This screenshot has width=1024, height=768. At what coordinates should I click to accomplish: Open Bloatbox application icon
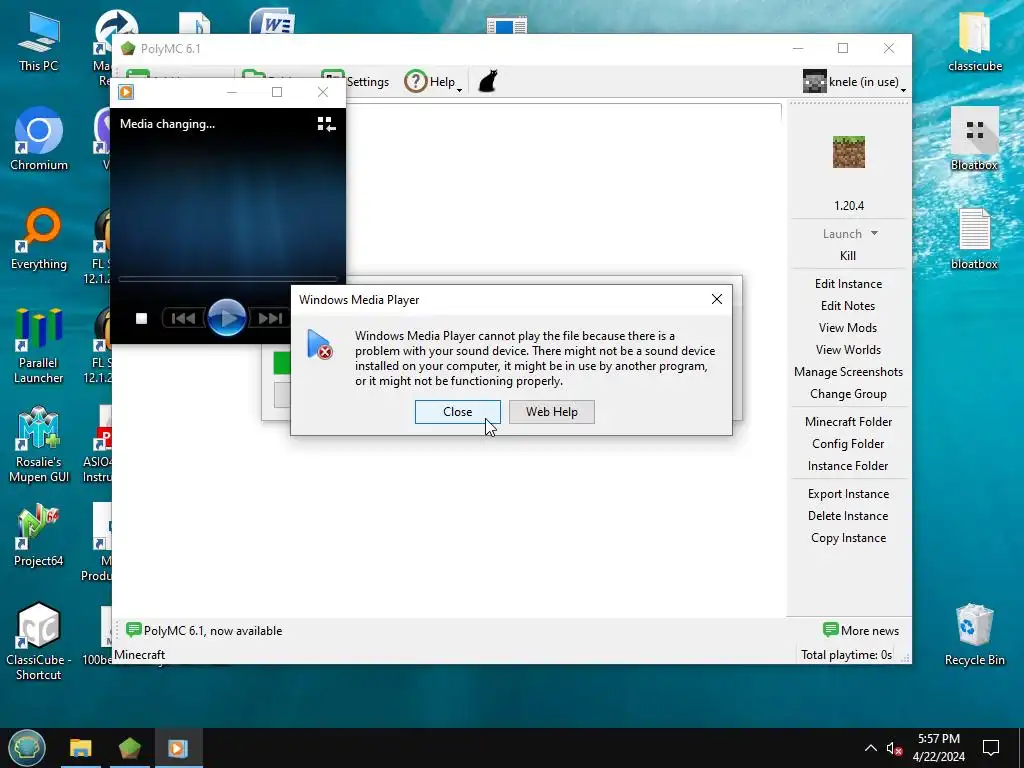(974, 139)
